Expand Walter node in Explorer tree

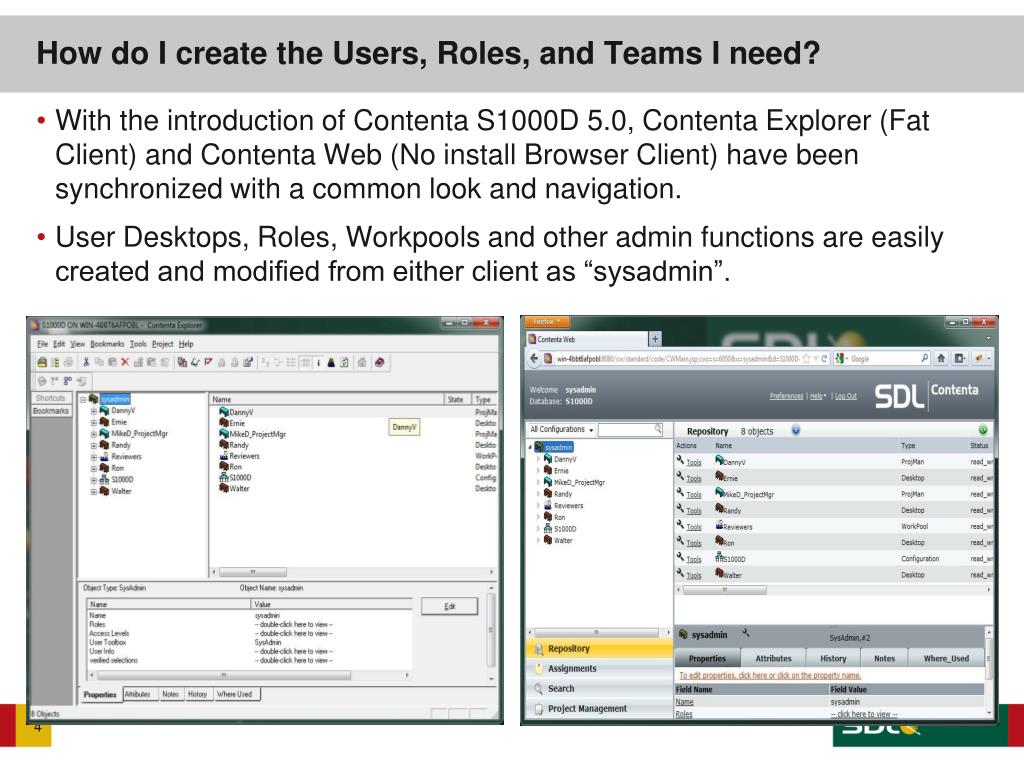pyautogui.click(x=93, y=491)
